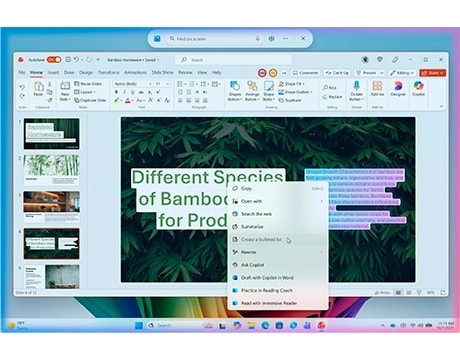The image size is (460, 360).
Task: Choose Summarize in the context menu
Action: point(278,227)
